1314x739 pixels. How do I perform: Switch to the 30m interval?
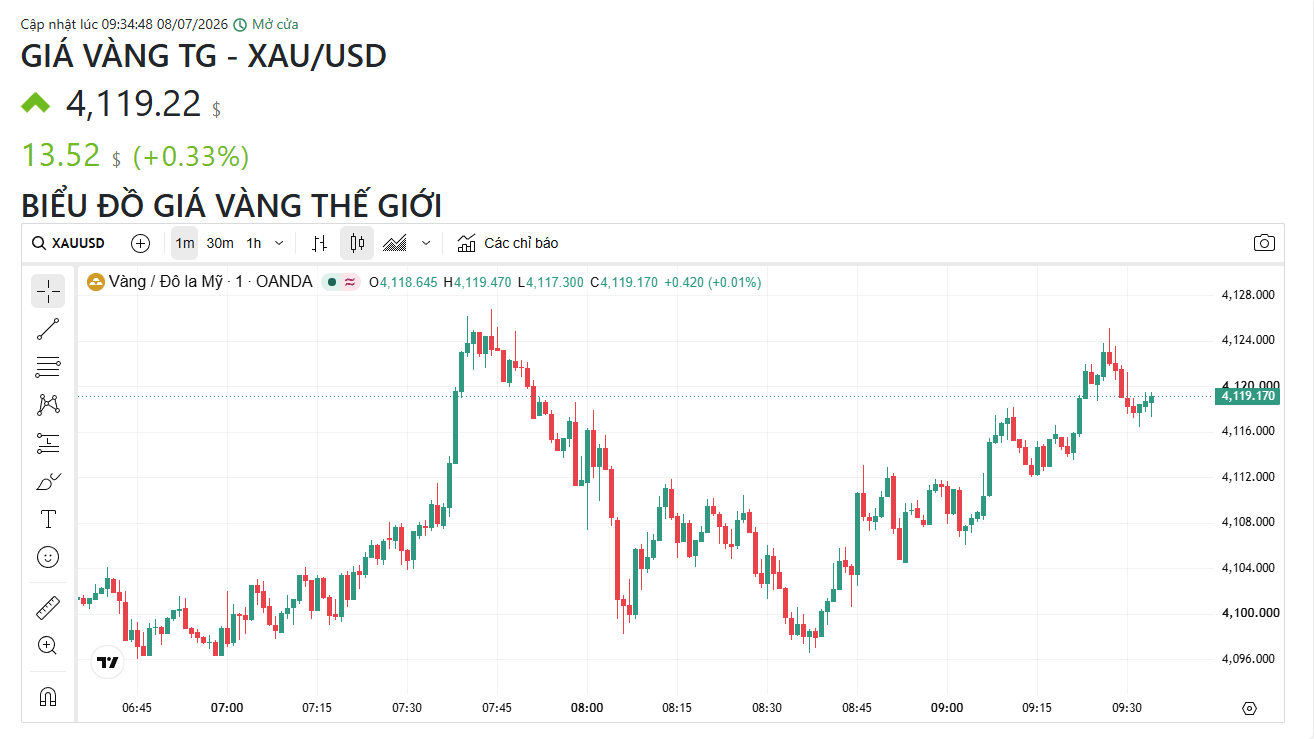(x=220, y=243)
